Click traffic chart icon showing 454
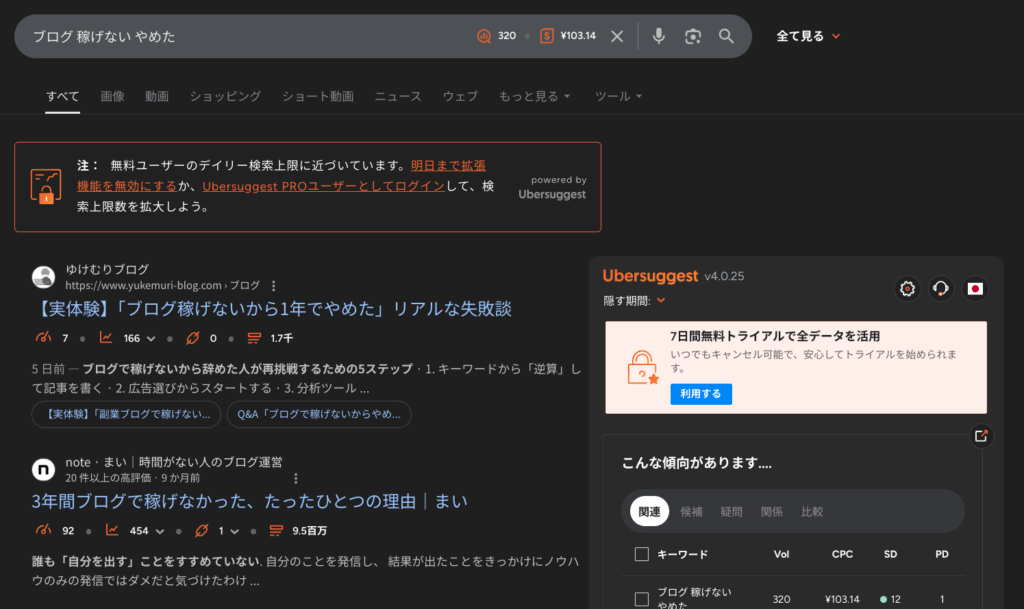The image size is (1024, 609). coord(112,530)
